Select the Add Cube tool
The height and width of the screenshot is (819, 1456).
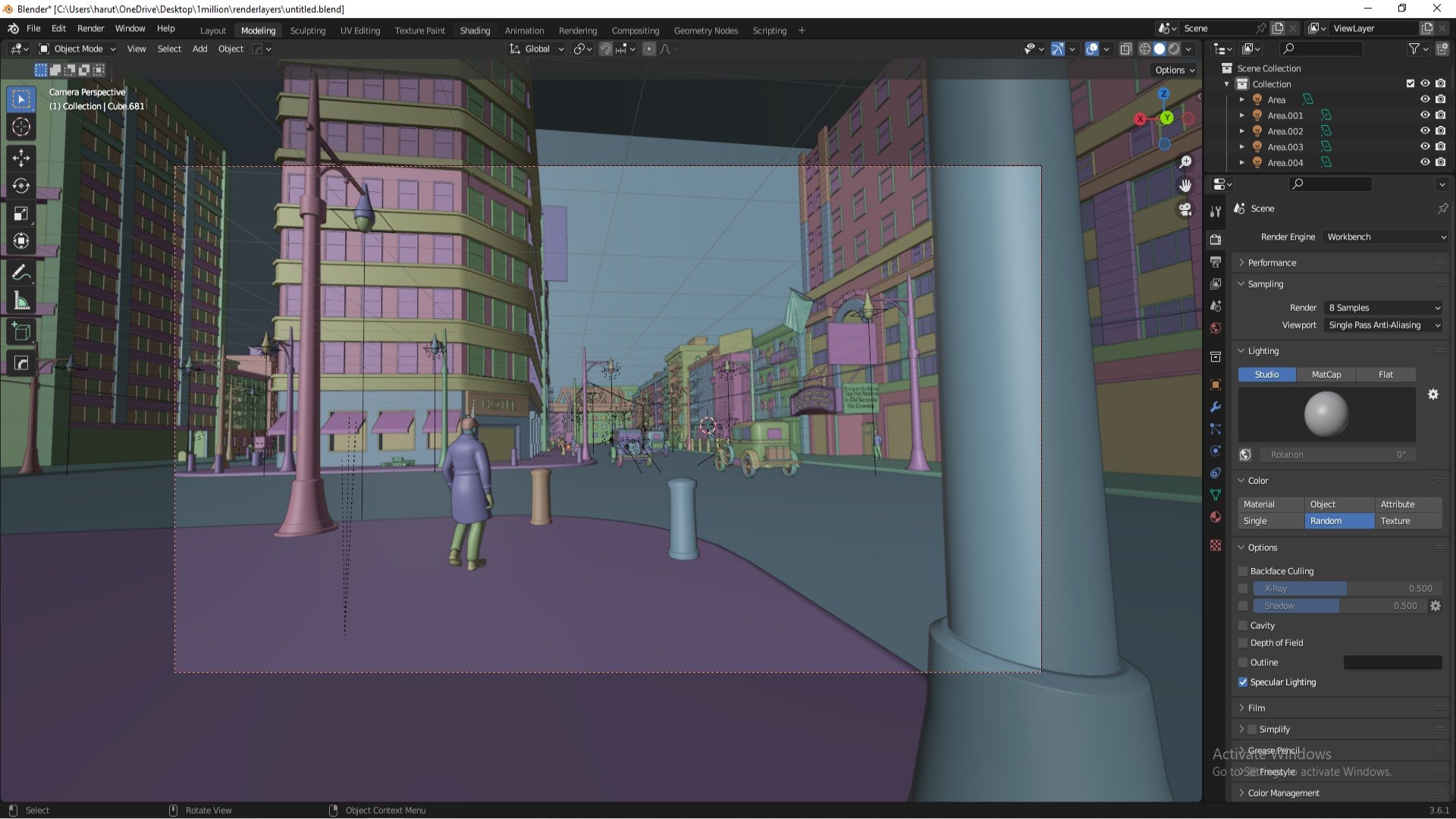point(21,331)
